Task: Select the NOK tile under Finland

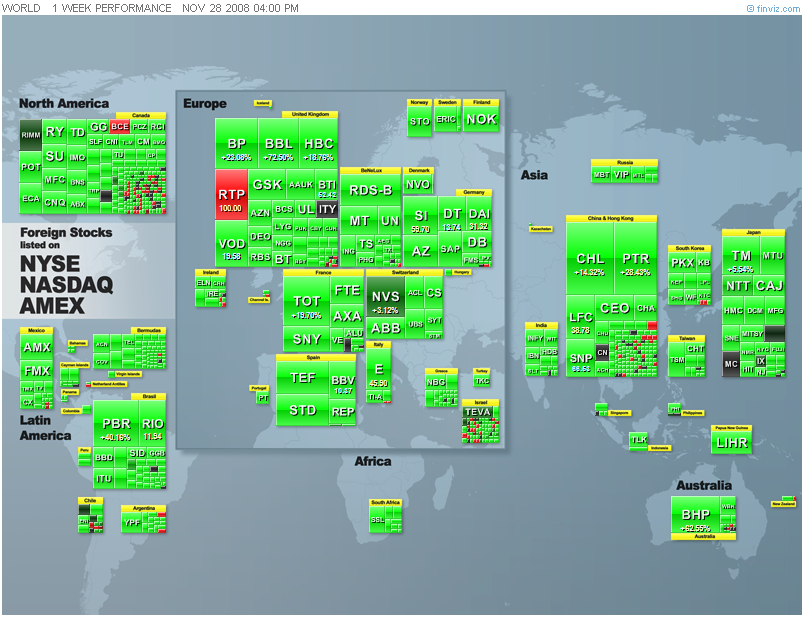Action: click(480, 120)
